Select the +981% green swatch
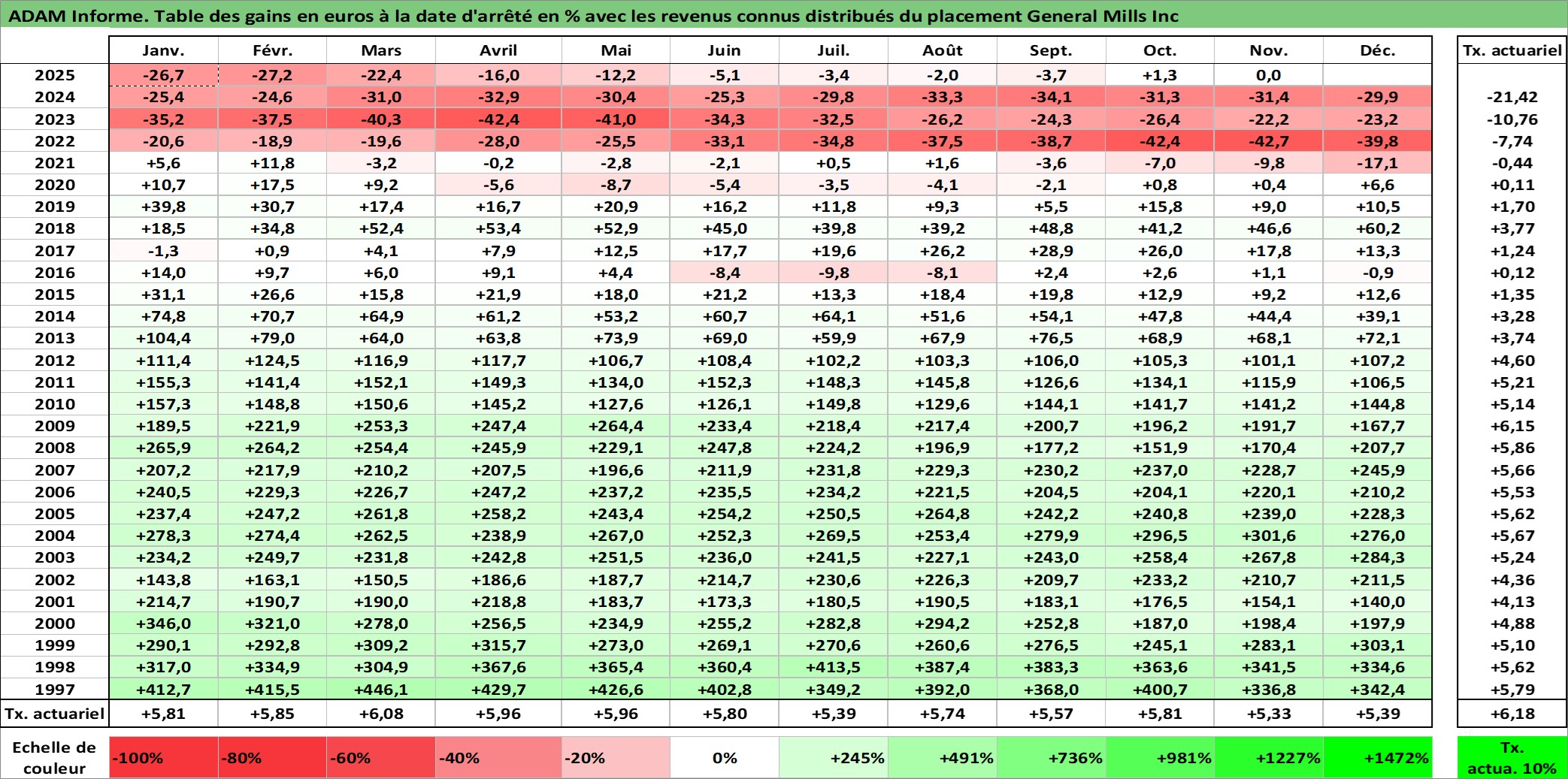This screenshot has width=1568, height=779. coord(1160,757)
